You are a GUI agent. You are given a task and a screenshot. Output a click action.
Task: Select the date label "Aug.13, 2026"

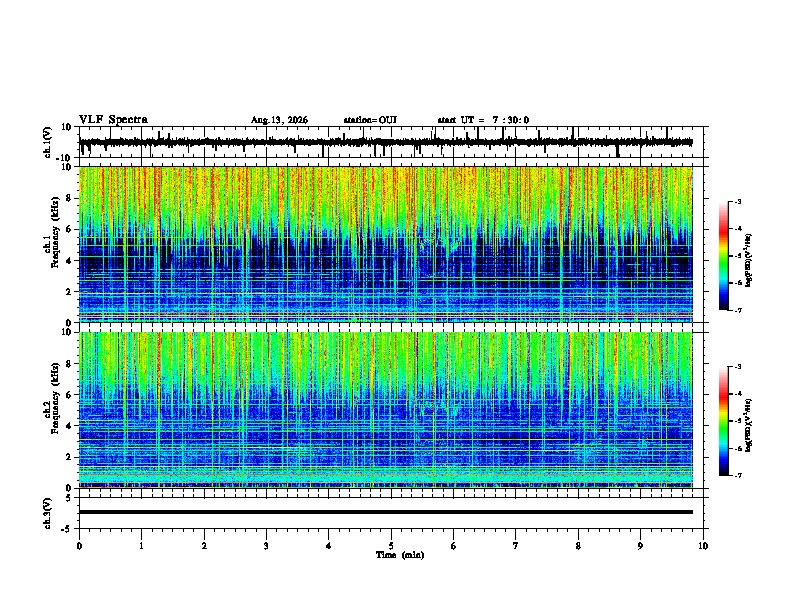[279, 120]
